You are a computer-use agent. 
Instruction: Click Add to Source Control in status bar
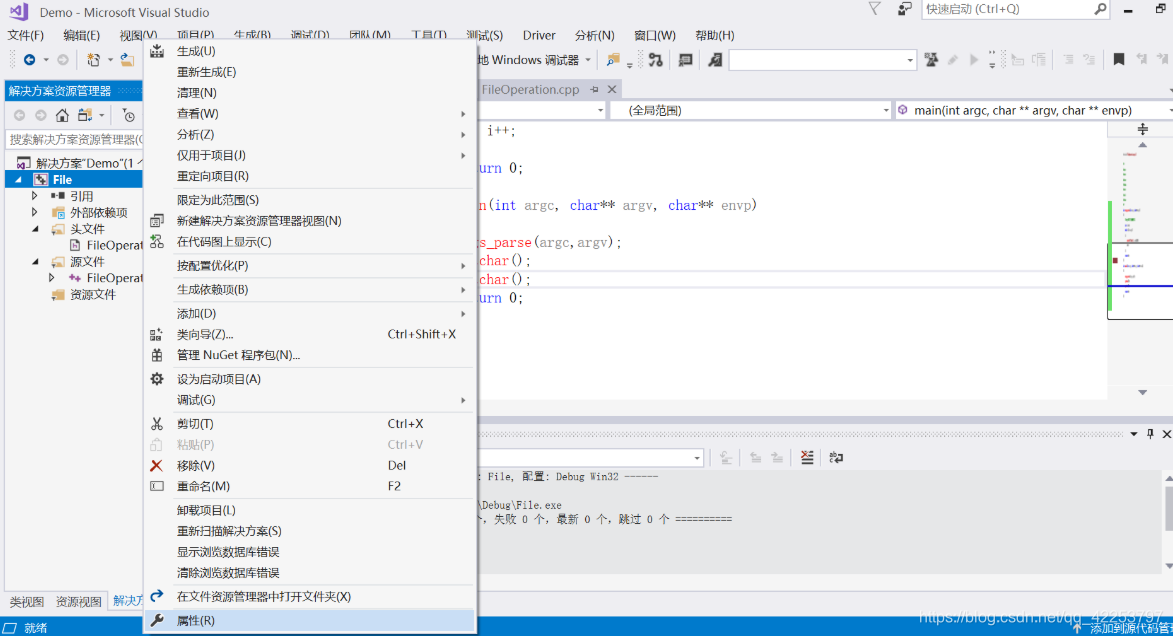coord(1122,629)
